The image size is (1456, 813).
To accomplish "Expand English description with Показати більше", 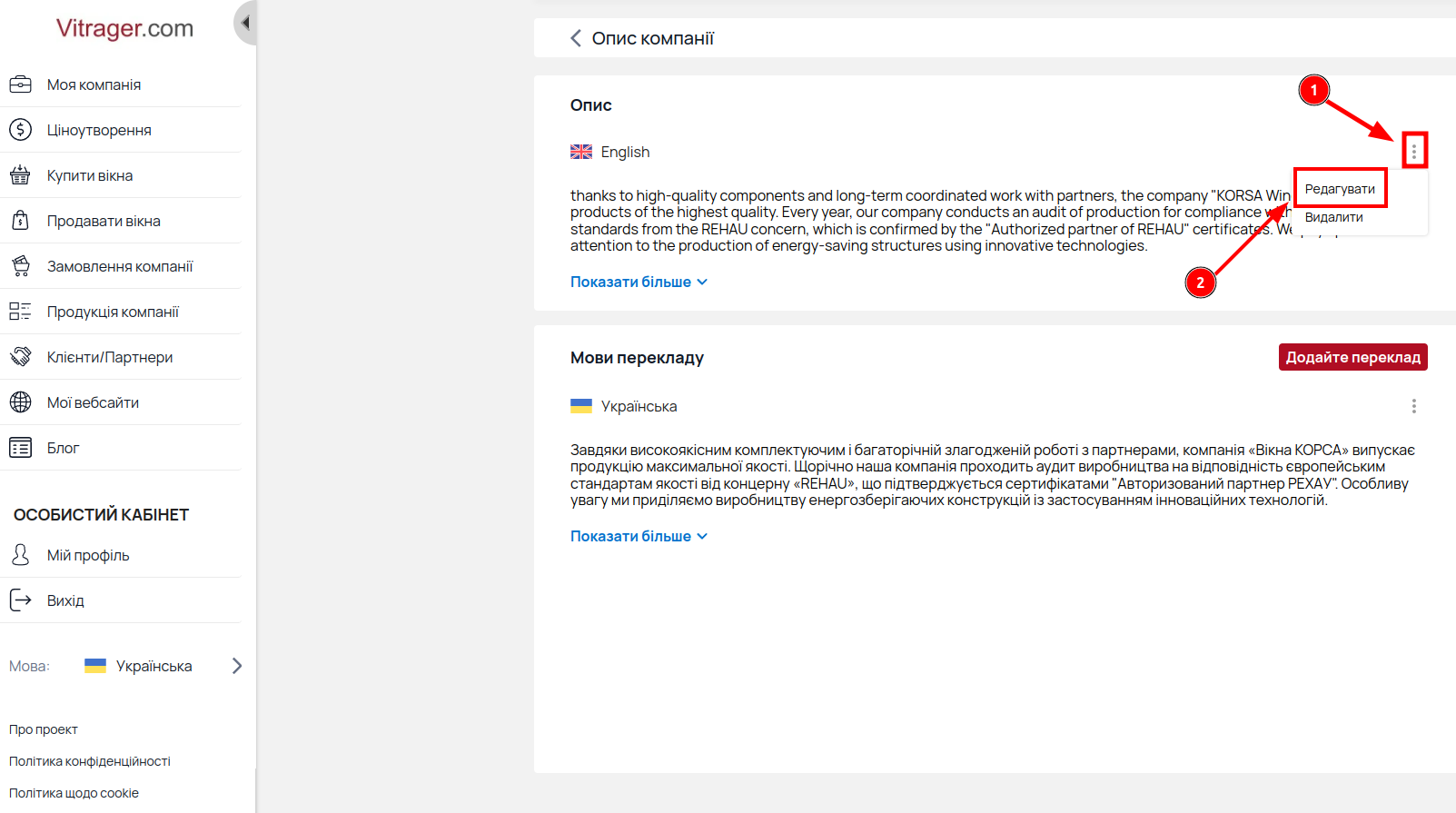I will pos(639,282).
